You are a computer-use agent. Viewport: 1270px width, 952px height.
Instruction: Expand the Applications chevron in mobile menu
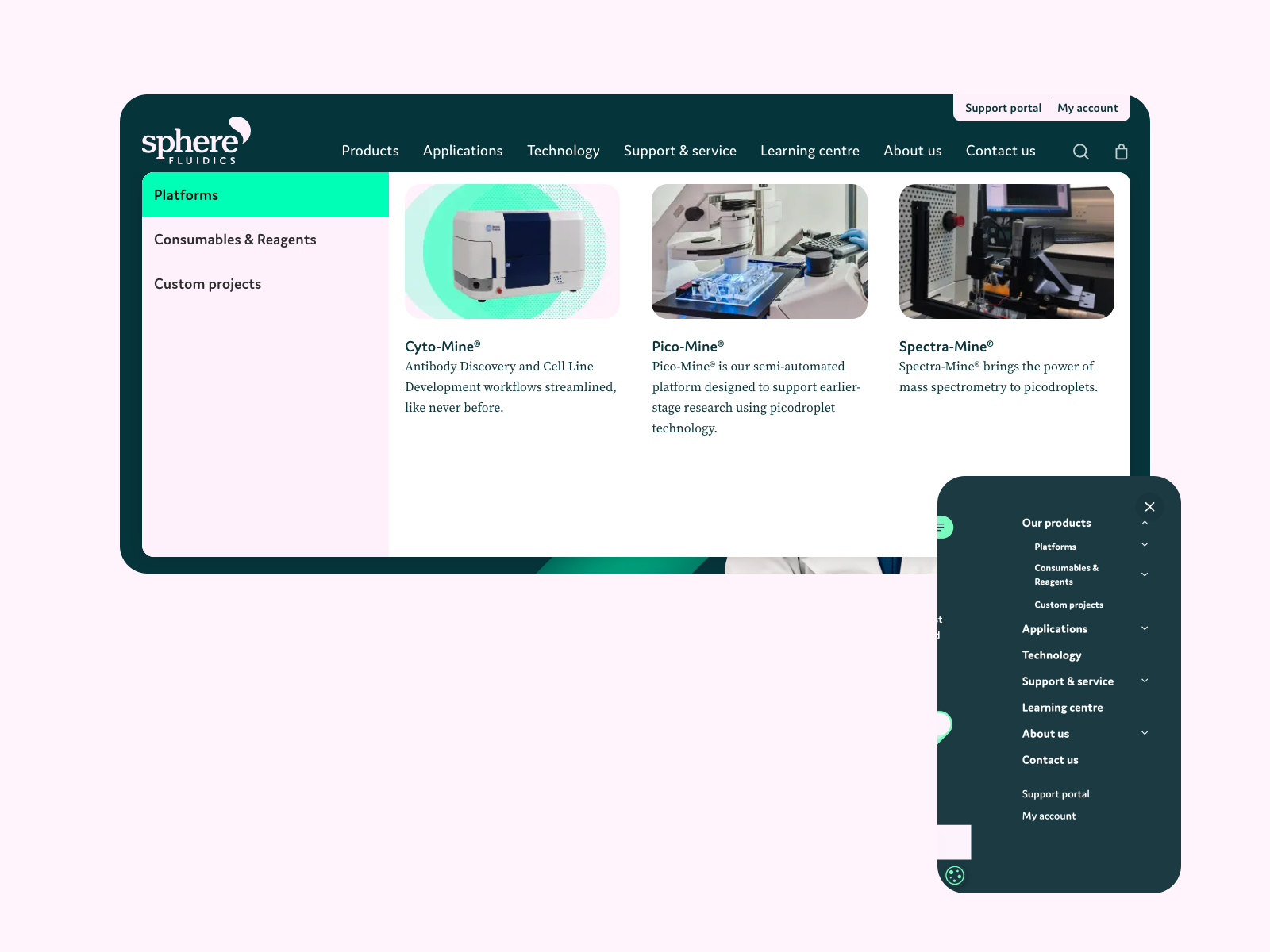pos(1145,628)
